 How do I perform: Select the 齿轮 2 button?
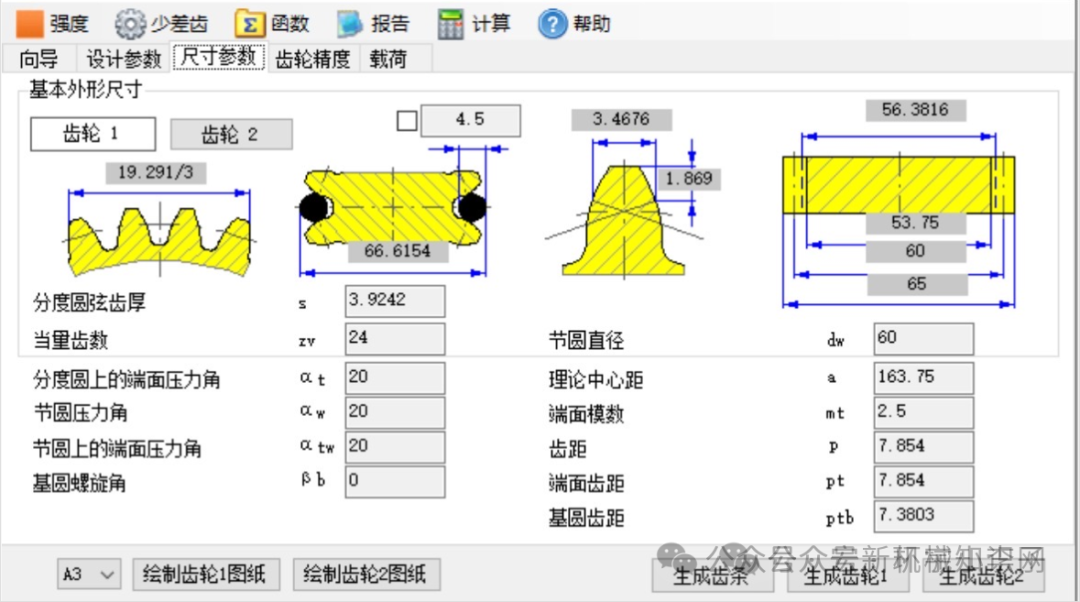pyautogui.click(x=231, y=134)
